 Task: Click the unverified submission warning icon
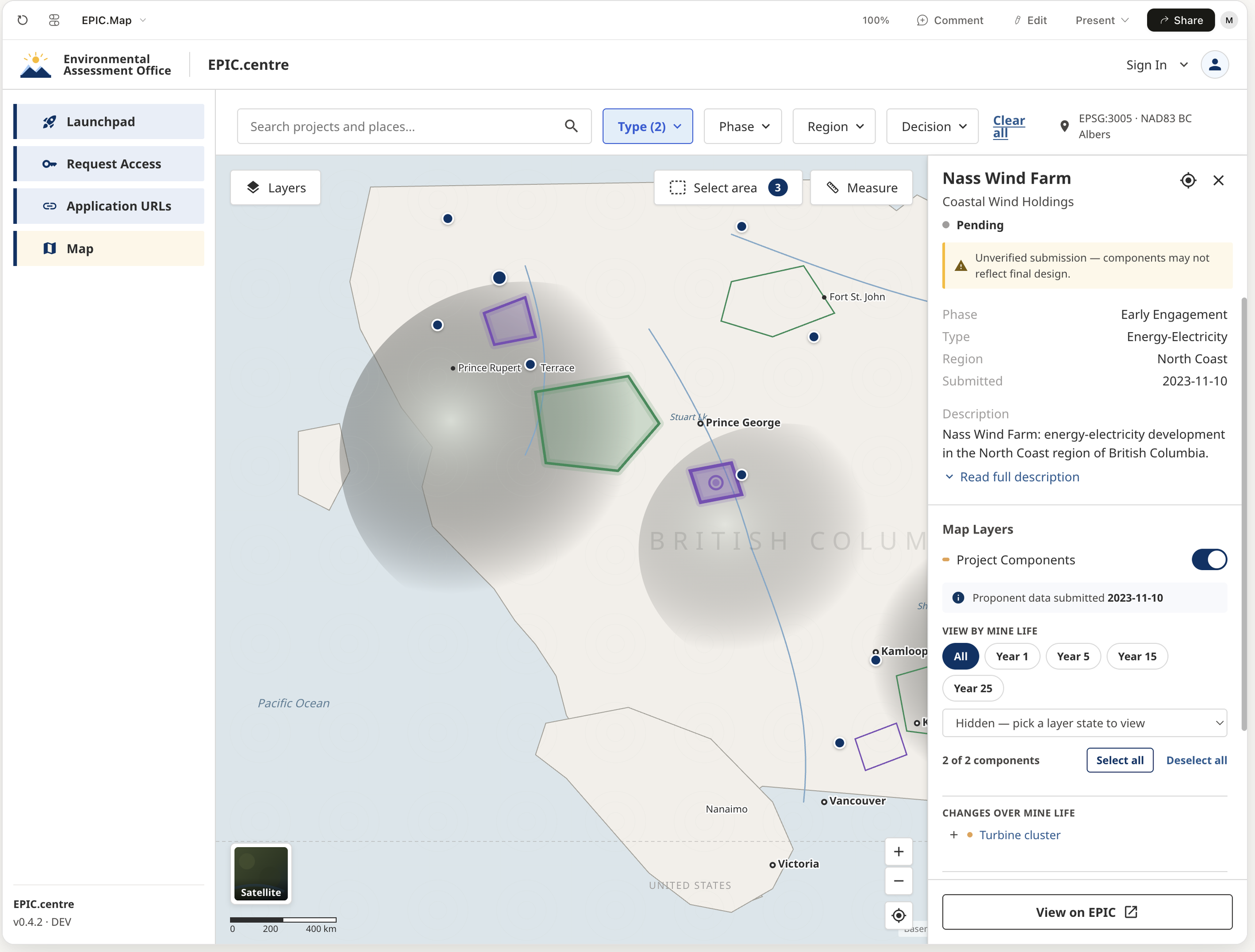click(x=960, y=266)
